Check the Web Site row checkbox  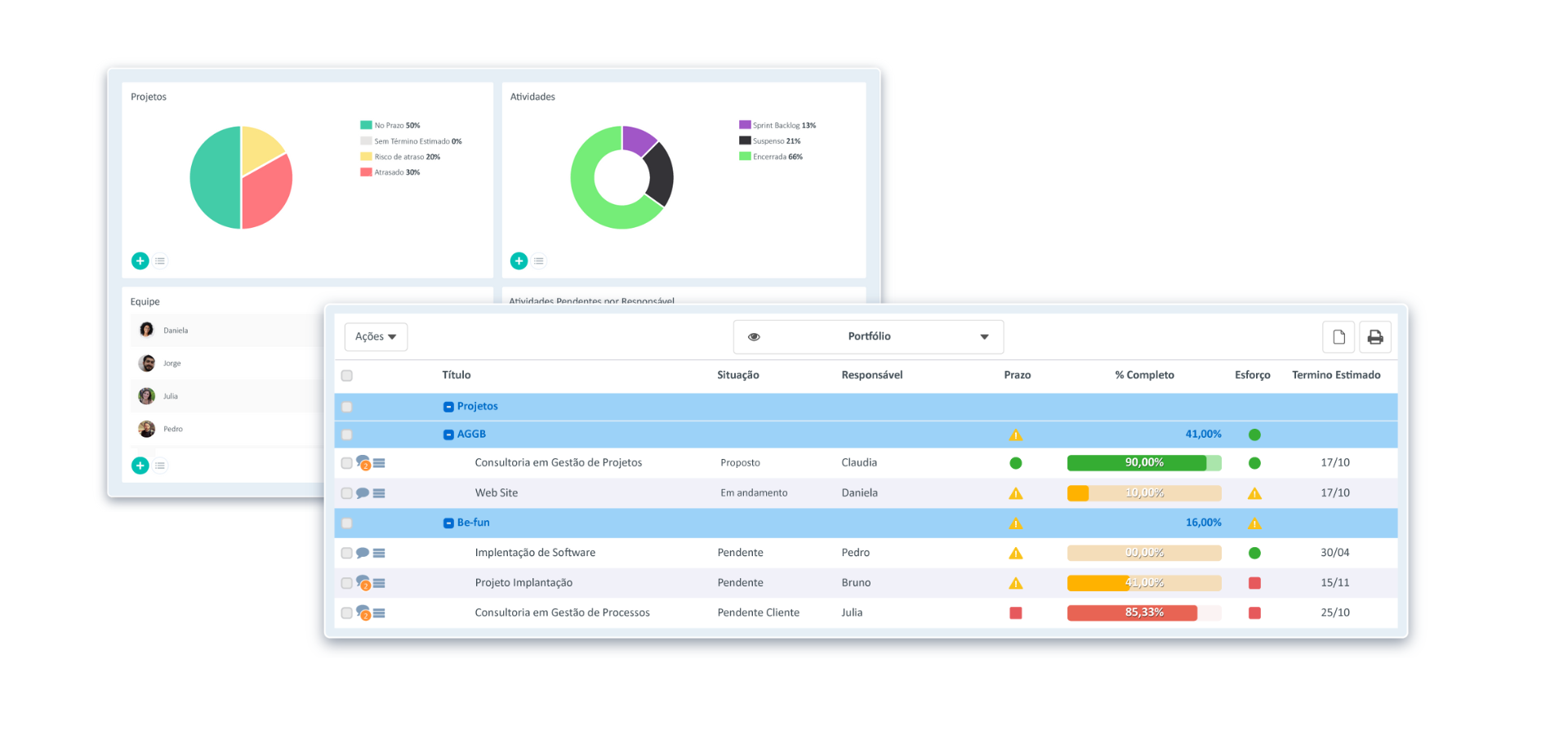click(347, 493)
